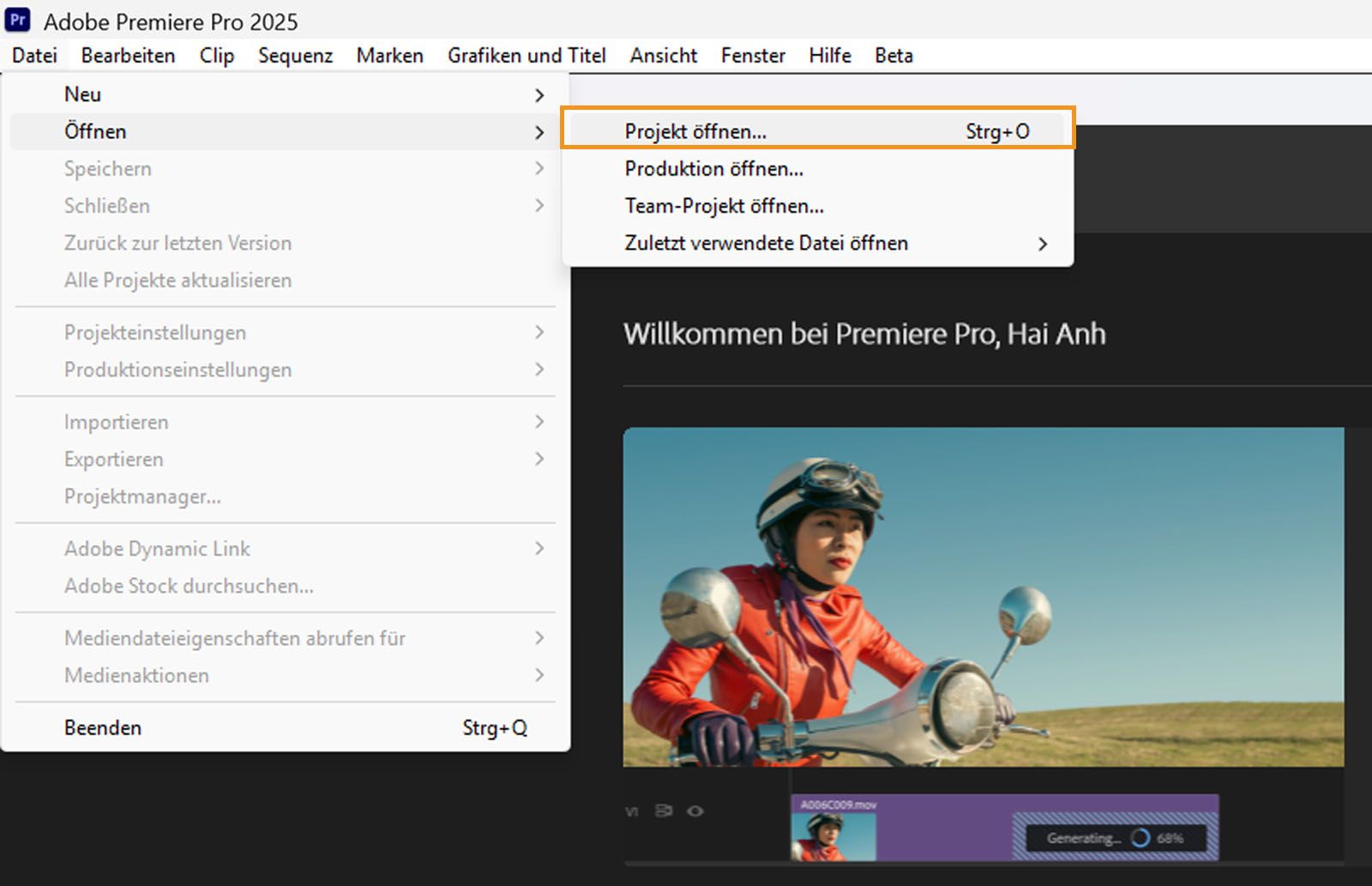Expand the Importieren submenu
The image size is (1372, 886).
click(x=286, y=422)
